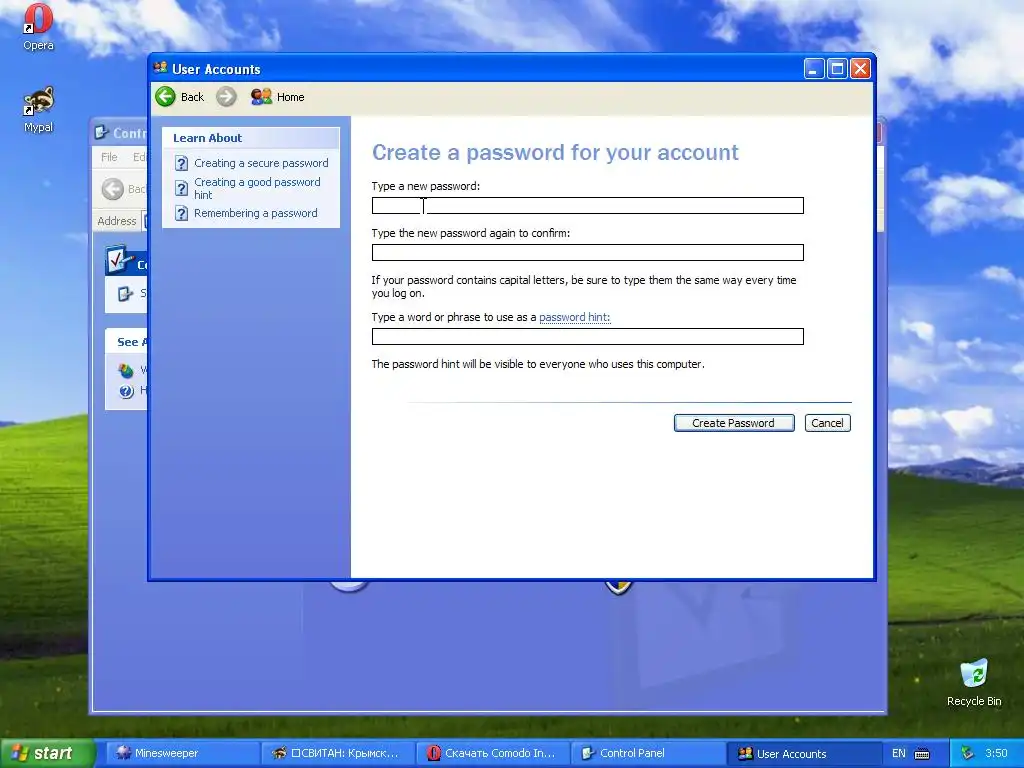The width and height of the screenshot is (1024, 768).
Task: Close the User Accounts window
Action: pyautogui.click(x=861, y=69)
